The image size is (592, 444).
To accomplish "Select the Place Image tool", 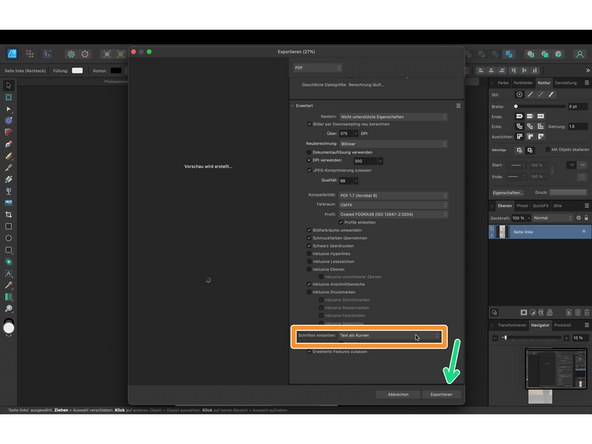I will [x=9, y=203].
